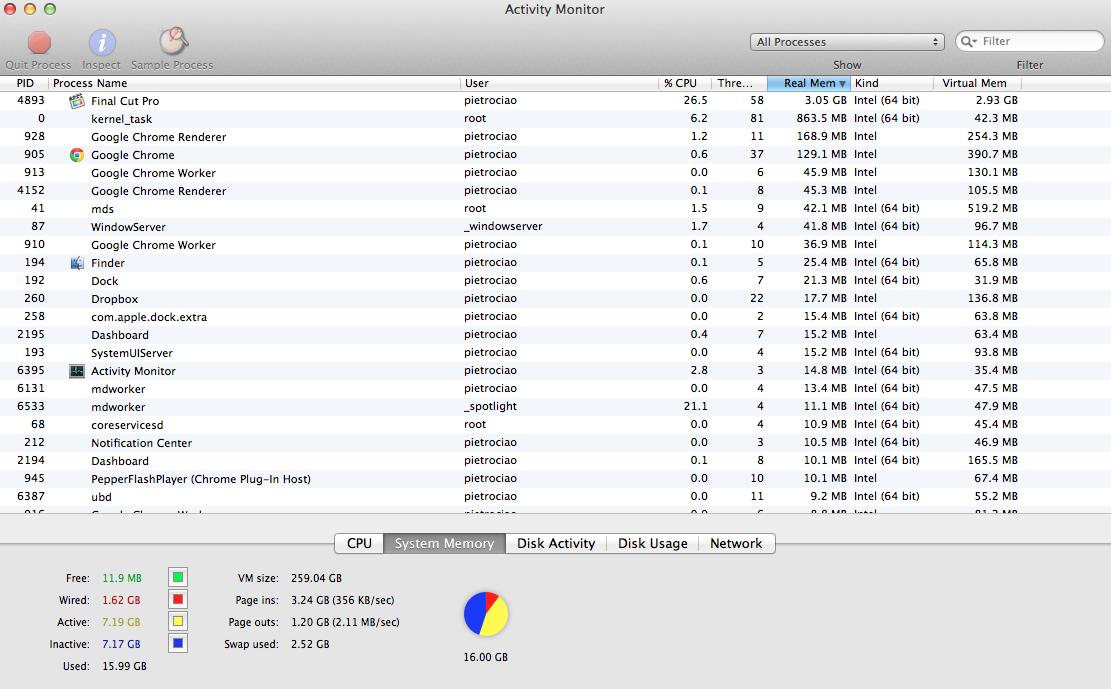Click the 15.99 GB Used value
The width and height of the screenshot is (1111, 689).
pyautogui.click(x=125, y=666)
